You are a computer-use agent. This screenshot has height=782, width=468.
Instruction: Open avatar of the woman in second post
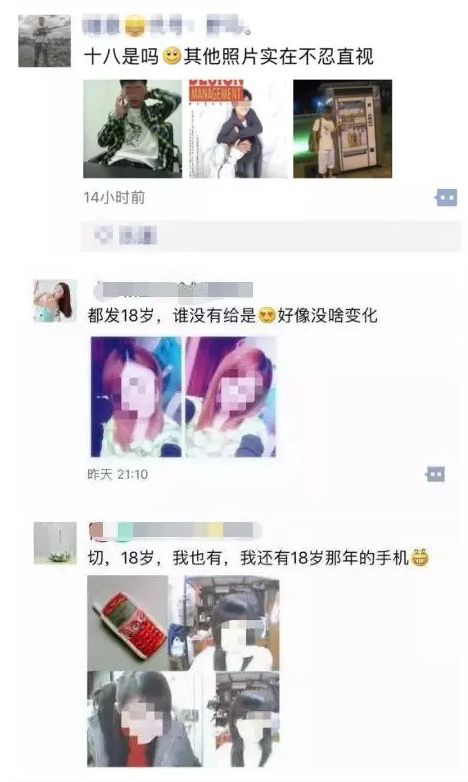point(55,301)
